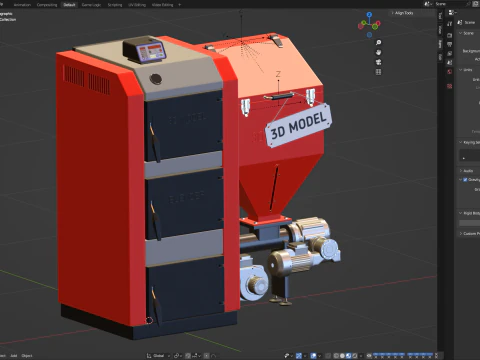Switch to the Video Editing workspace tab

click(163, 5)
